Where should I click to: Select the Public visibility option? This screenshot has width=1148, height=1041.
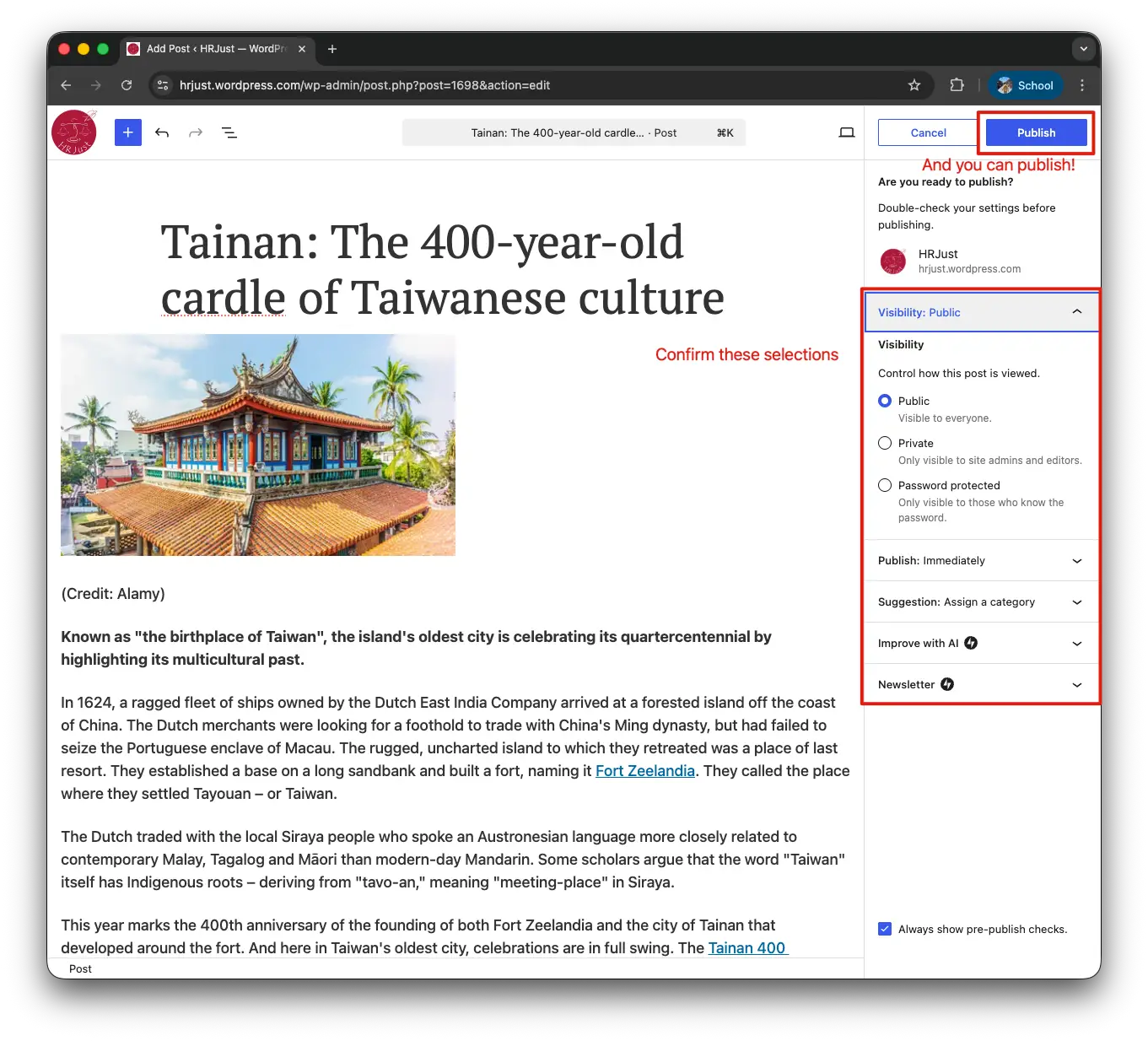[x=885, y=401]
